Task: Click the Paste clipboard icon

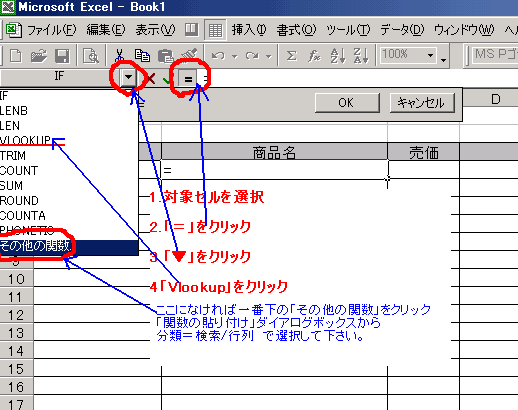Action: 165,56
